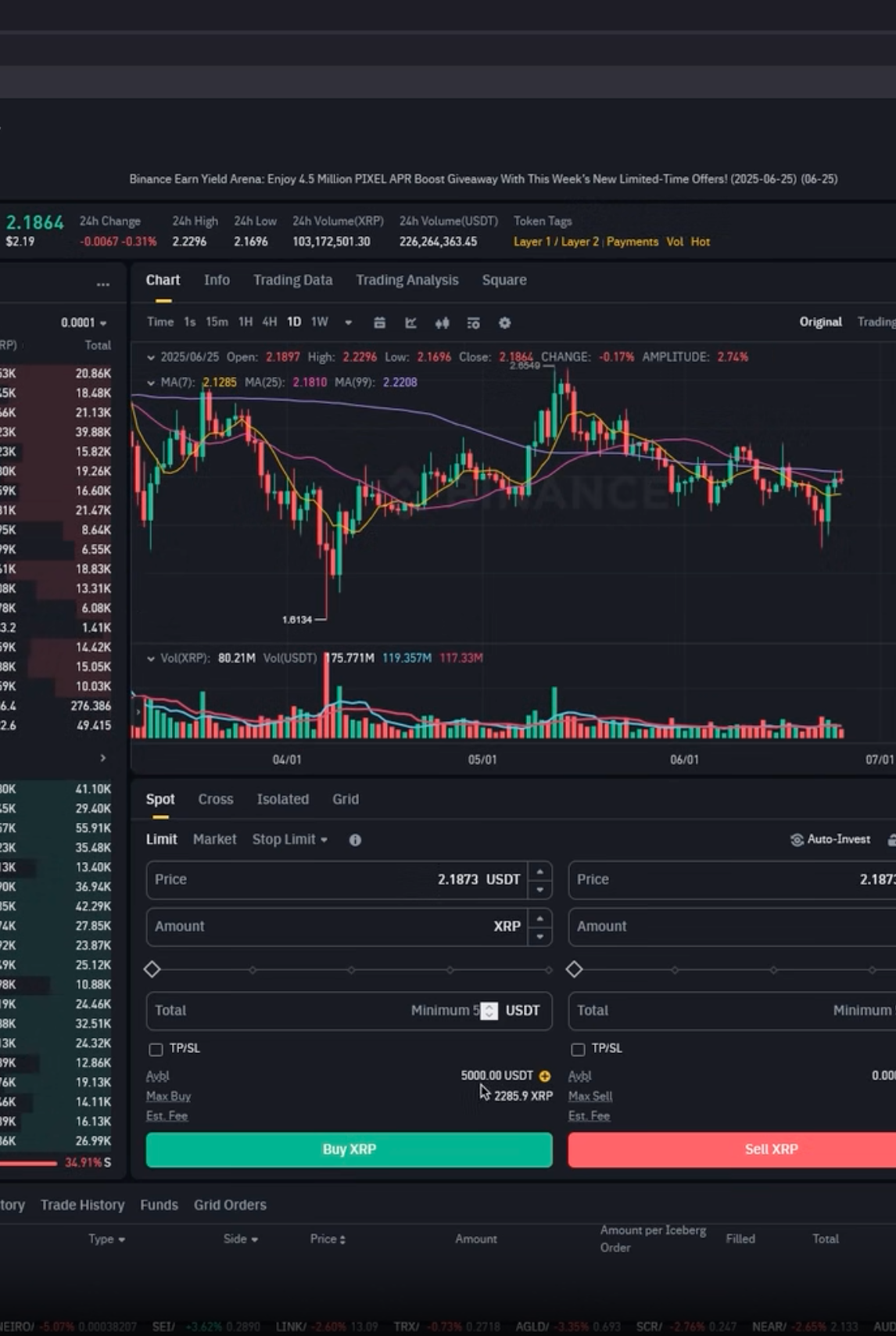896x1336 pixels.
Task: Open Type column filter dropdown
Action: (107, 1239)
